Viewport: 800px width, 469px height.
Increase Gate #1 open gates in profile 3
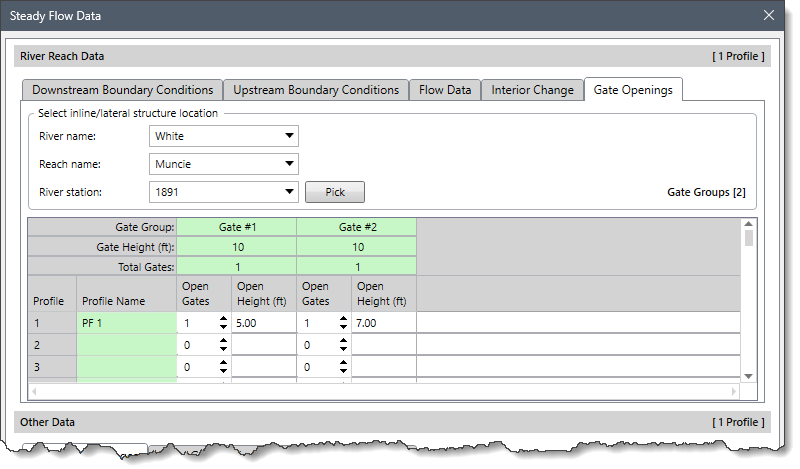[x=223, y=363]
